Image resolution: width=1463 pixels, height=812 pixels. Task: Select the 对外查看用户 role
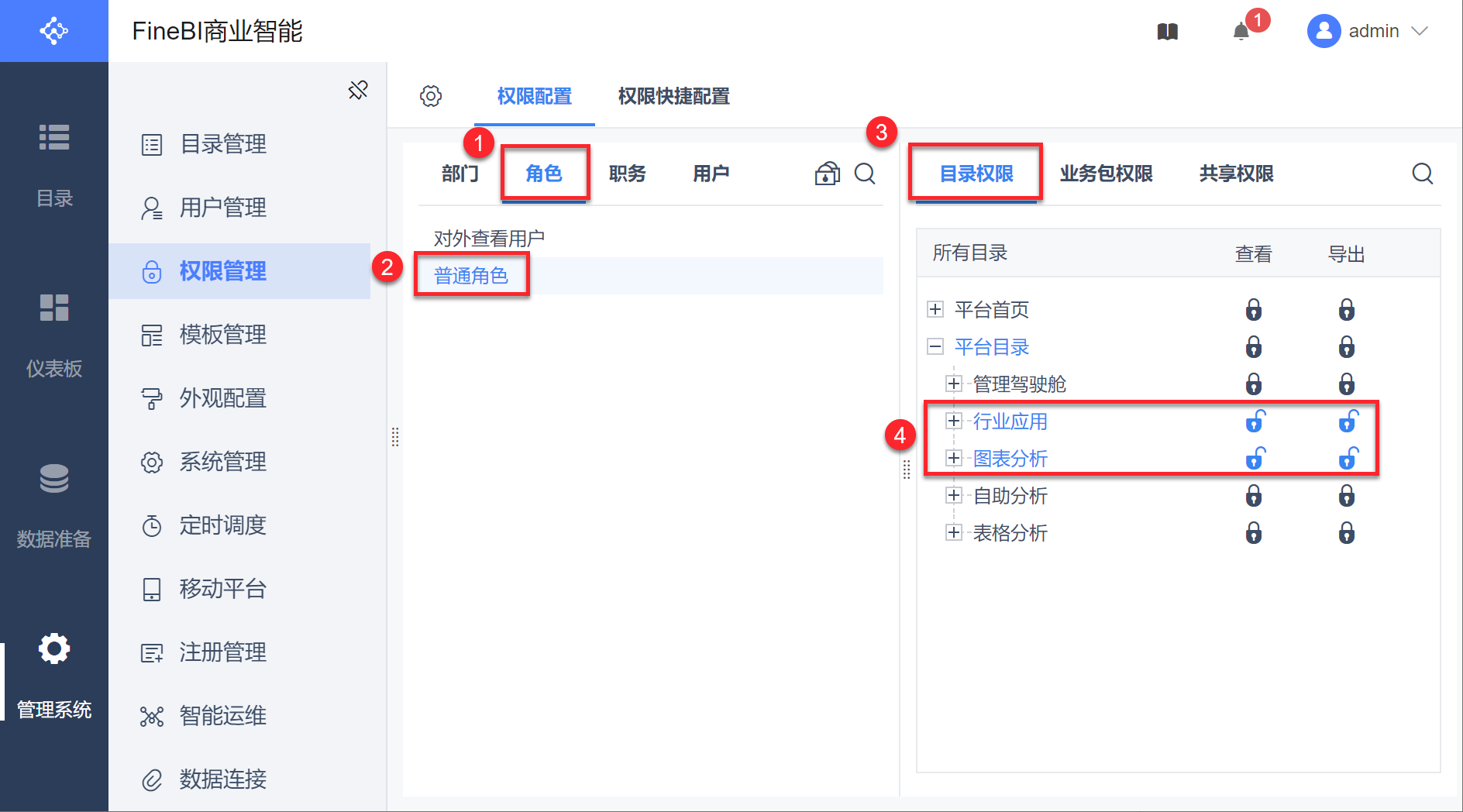click(489, 238)
